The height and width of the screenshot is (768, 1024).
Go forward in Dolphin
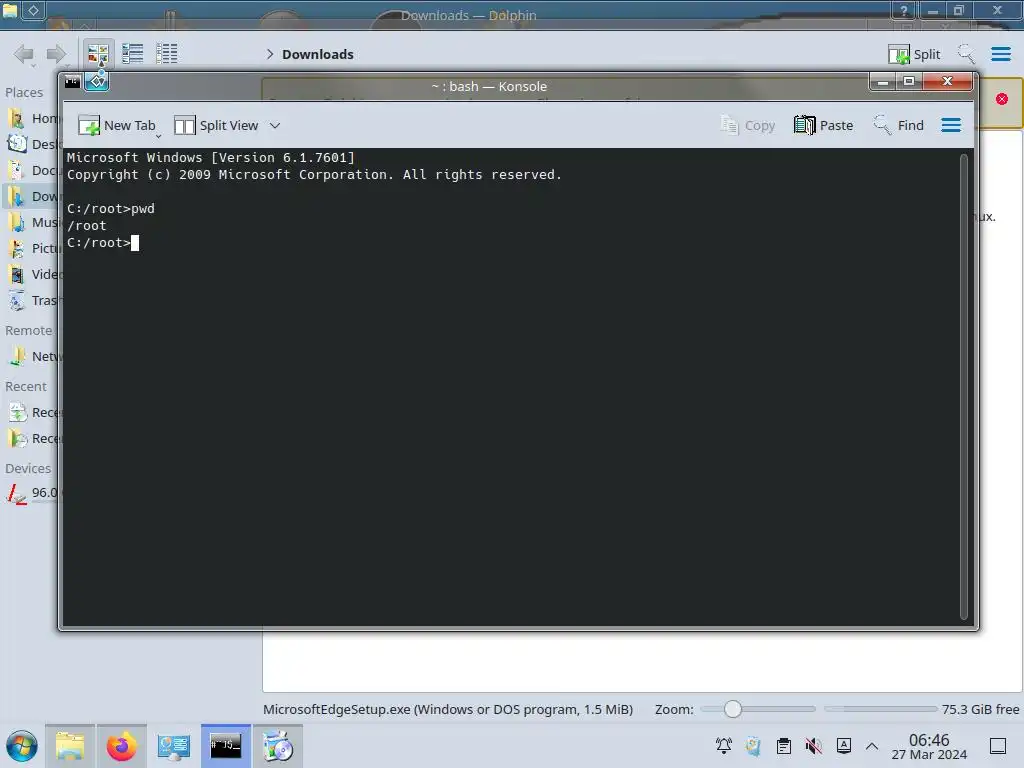(x=57, y=54)
